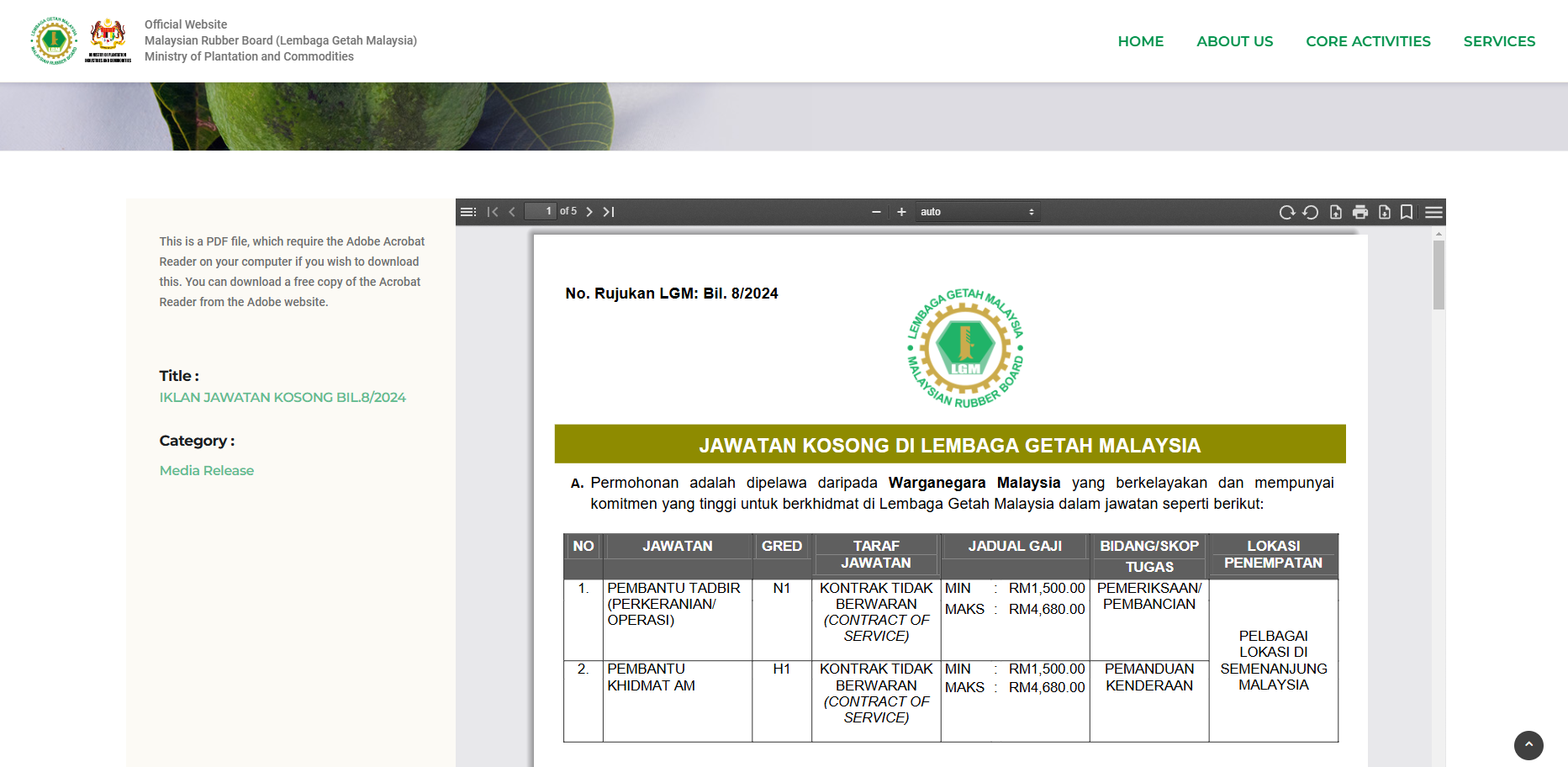Rotate the PDF clockwise

(1286, 212)
